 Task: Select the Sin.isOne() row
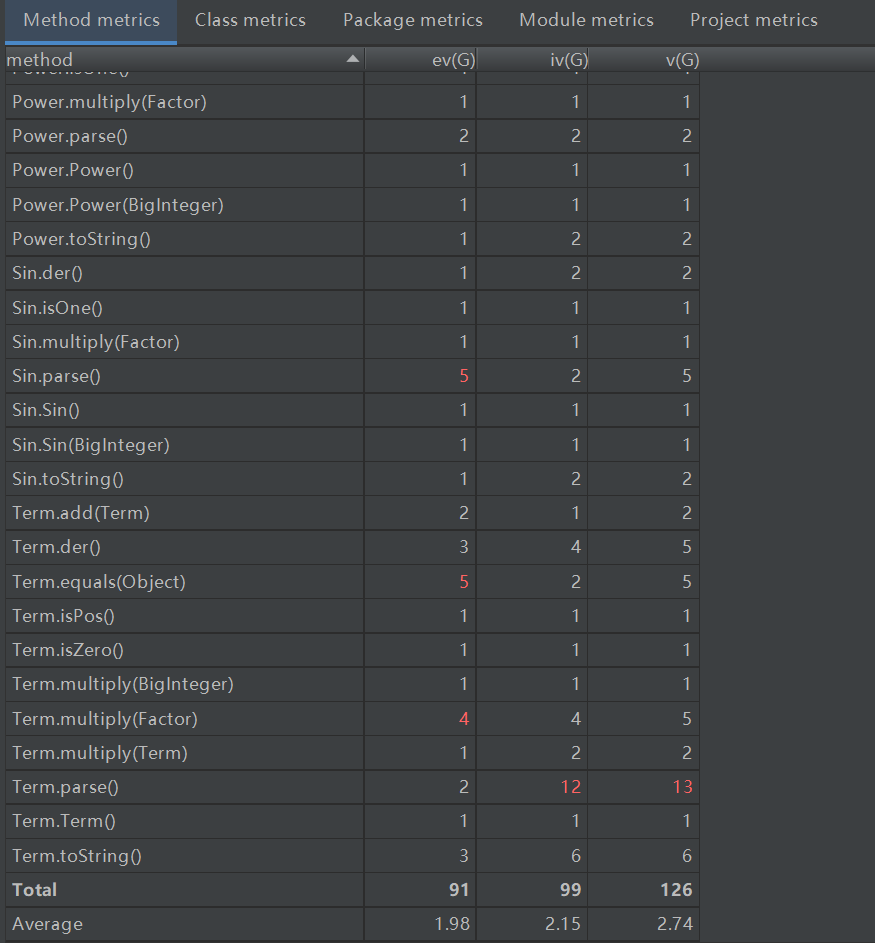pyautogui.click(x=352, y=307)
